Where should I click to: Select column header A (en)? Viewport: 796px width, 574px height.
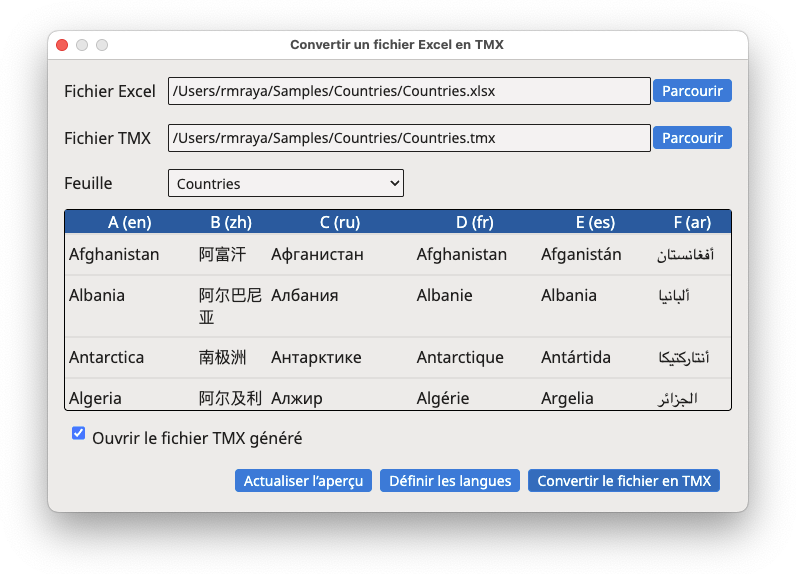(x=130, y=222)
